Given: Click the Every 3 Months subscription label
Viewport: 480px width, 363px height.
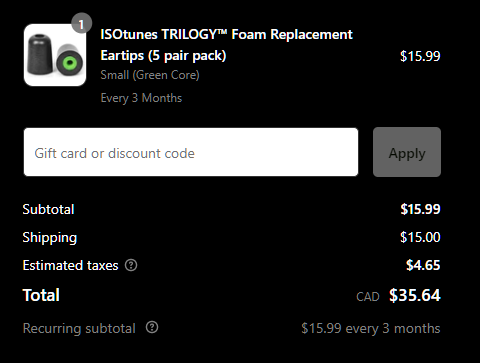Looking at the screenshot, I should click(141, 98).
